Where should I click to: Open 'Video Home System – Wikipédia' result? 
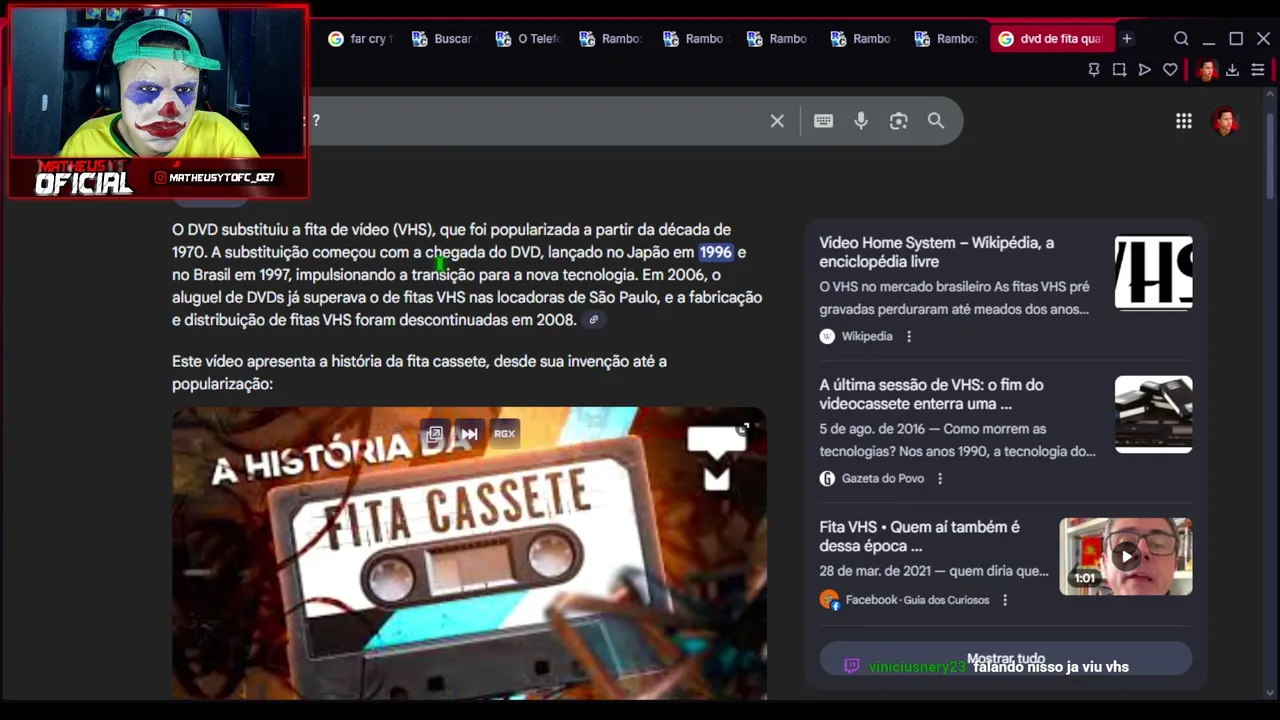(x=936, y=252)
